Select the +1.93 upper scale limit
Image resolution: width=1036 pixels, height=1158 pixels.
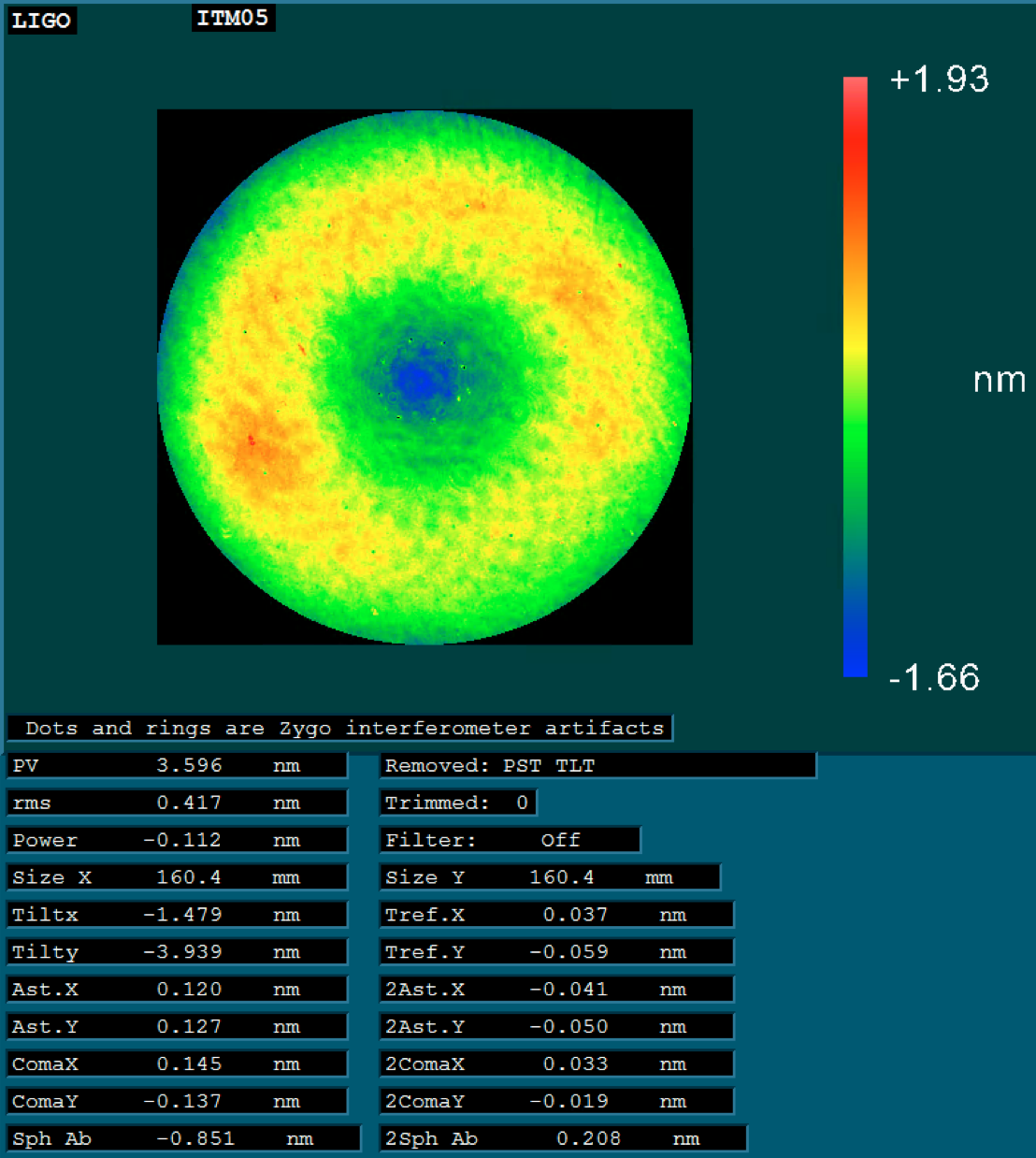pos(939,80)
